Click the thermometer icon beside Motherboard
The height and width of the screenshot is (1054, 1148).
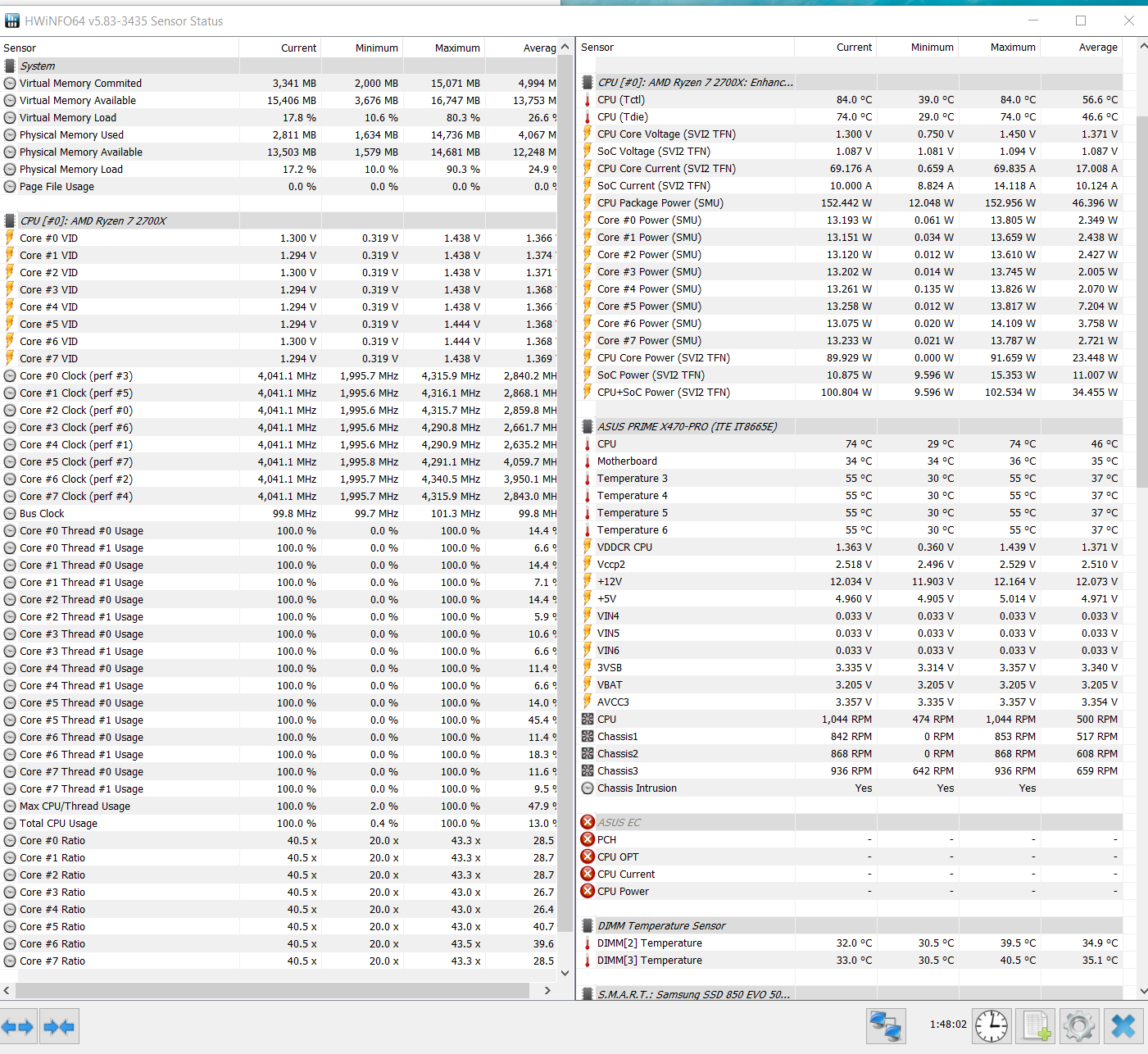click(x=588, y=461)
